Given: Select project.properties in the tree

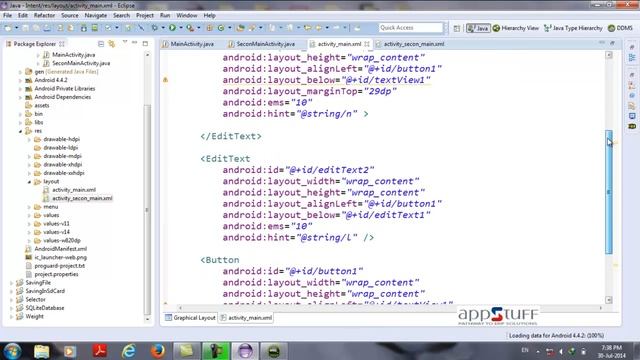Looking at the screenshot, I should (56, 274).
